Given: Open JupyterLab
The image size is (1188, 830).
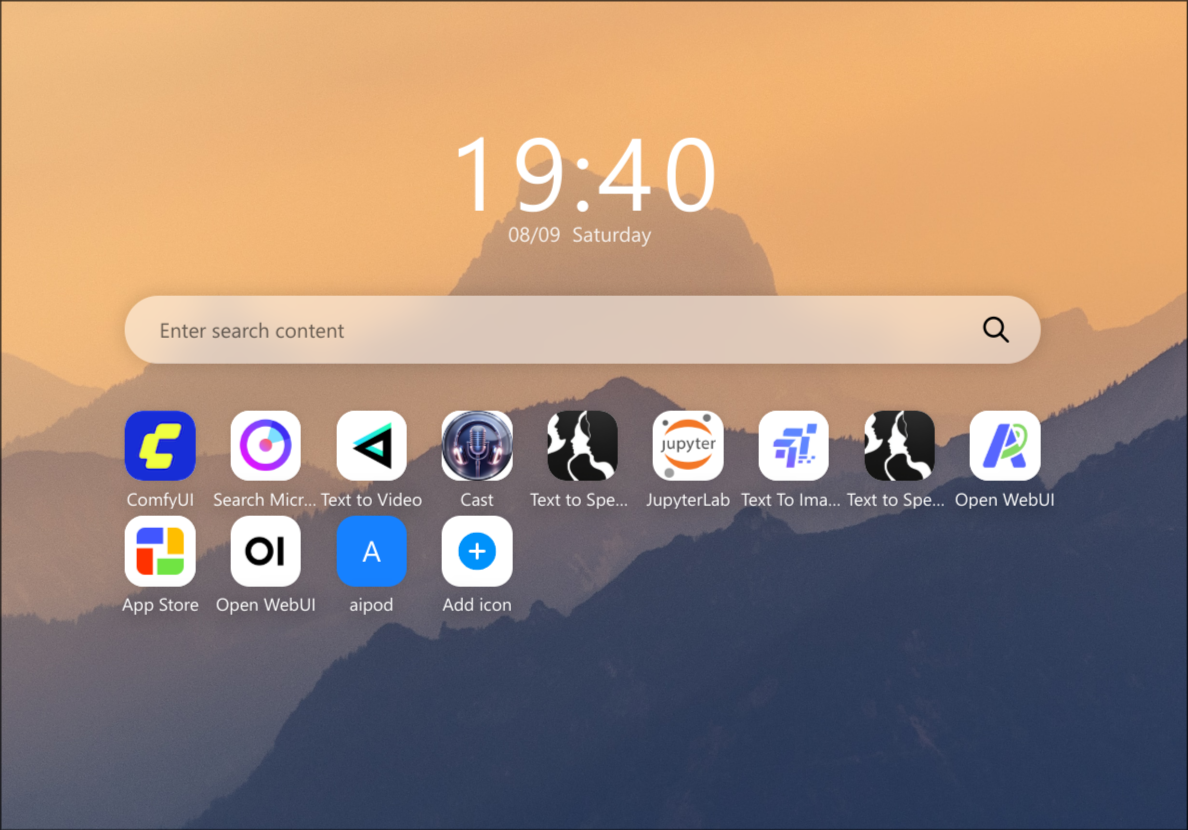Looking at the screenshot, I should tap(688, 446).
